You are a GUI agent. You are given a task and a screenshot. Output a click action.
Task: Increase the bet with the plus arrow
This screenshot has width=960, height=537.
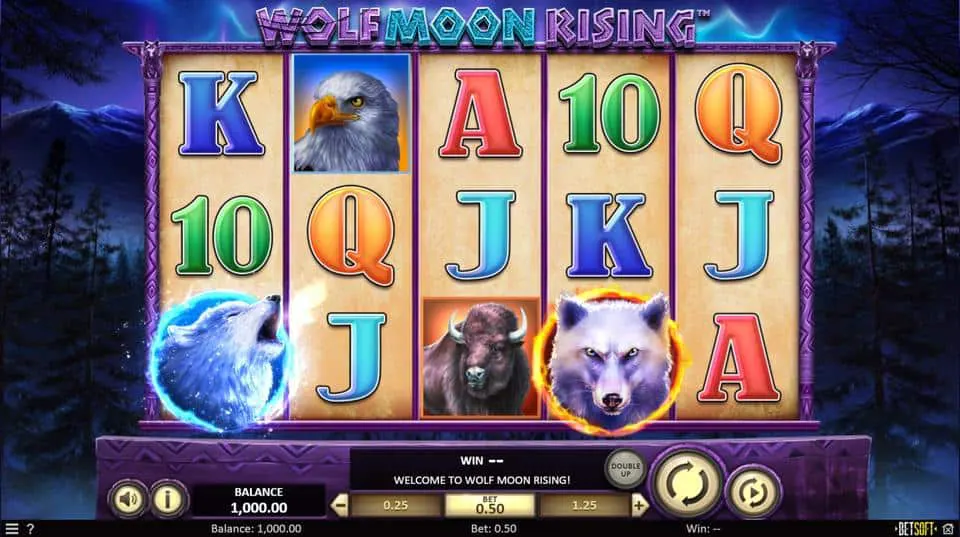point(639,506)
